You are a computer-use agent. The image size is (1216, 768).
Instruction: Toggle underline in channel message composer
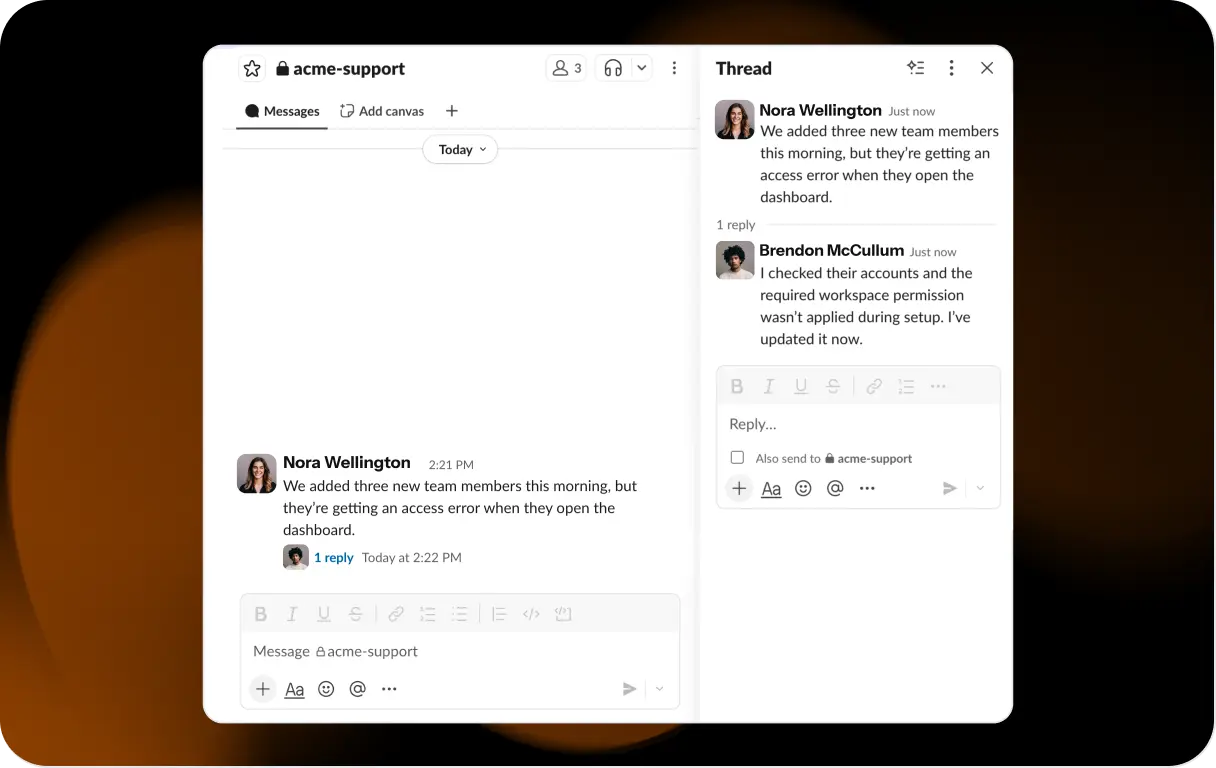click(324, 614)
